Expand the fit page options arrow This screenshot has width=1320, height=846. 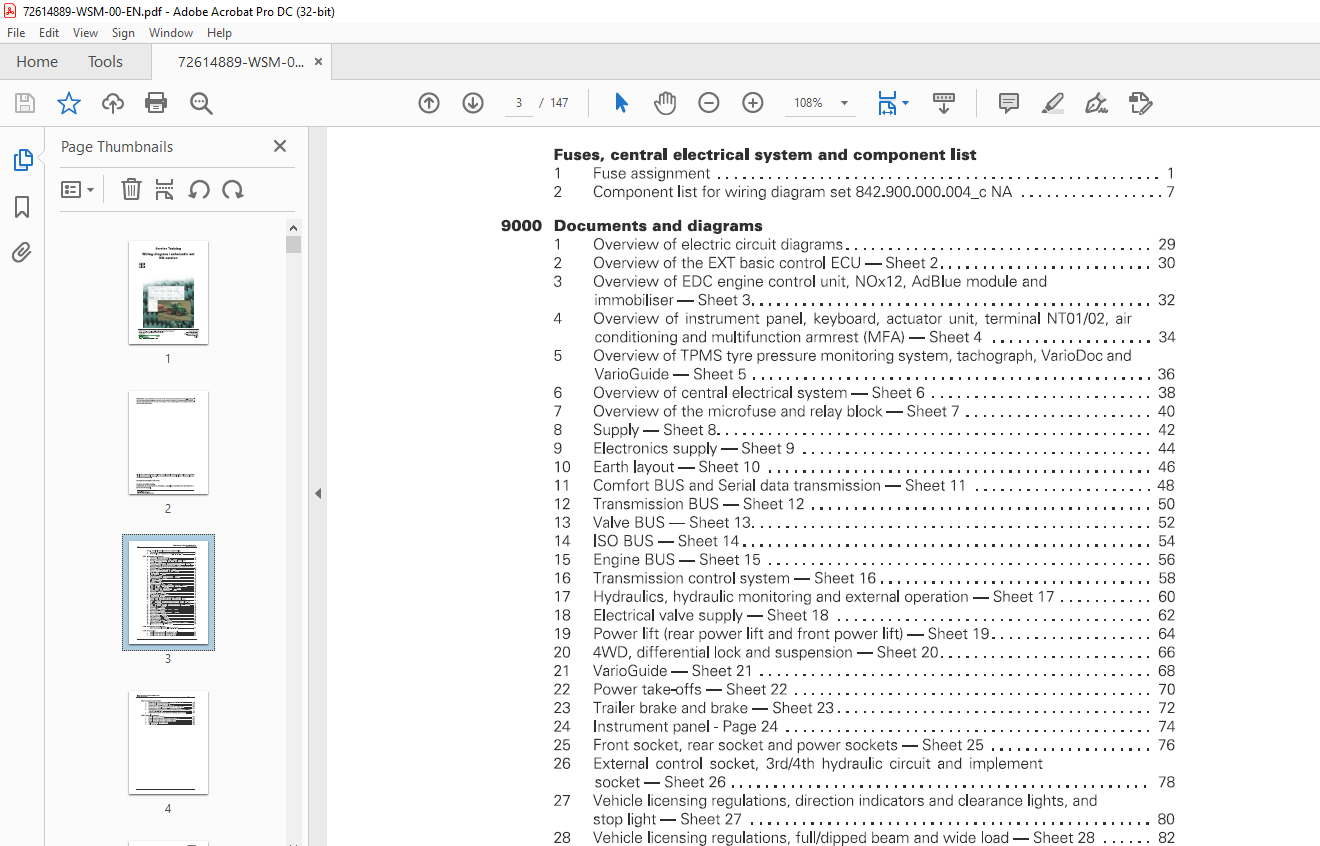[906, 103]
